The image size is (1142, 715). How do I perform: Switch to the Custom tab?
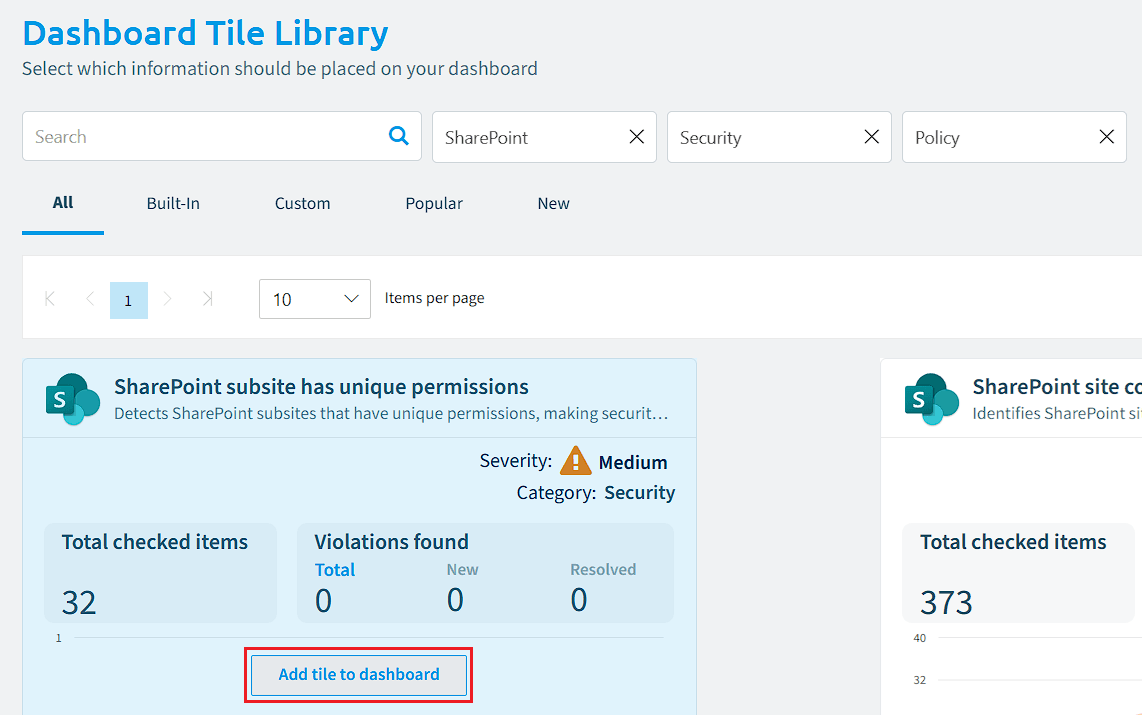(302, 204)
